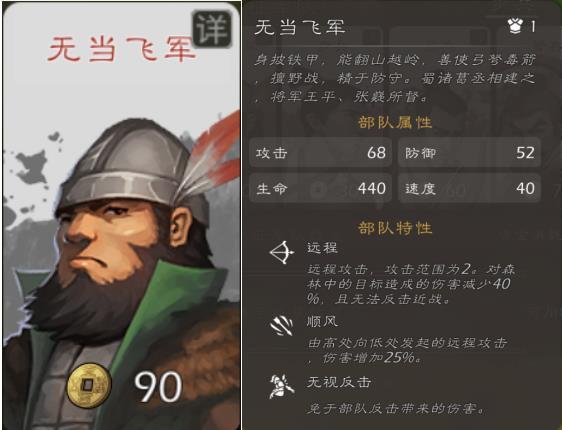
Task: Click the unit lore description text
Action: (395, 78)
